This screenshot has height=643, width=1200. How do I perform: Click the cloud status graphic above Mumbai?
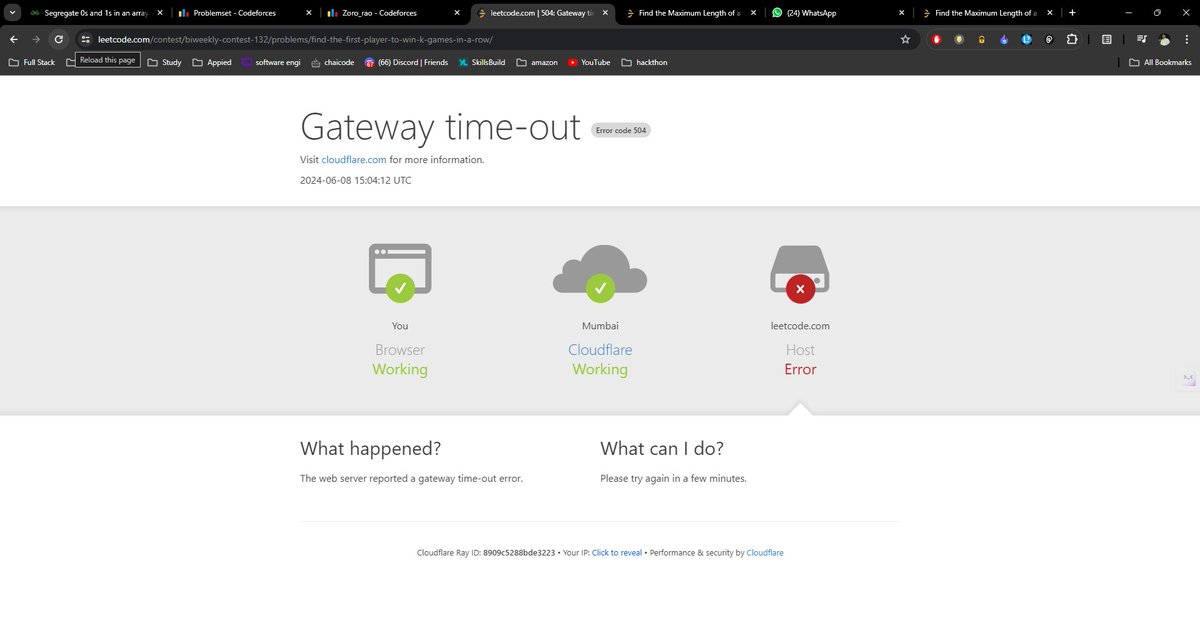[x=600, y=272]
